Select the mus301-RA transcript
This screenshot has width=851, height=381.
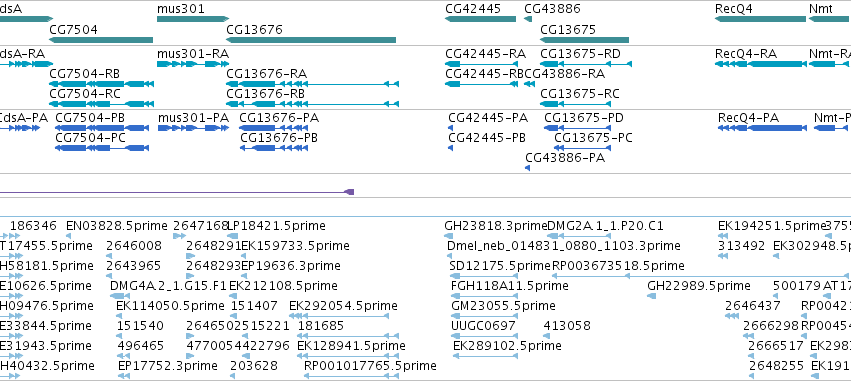pyautogui.click(x=193, y=64)
